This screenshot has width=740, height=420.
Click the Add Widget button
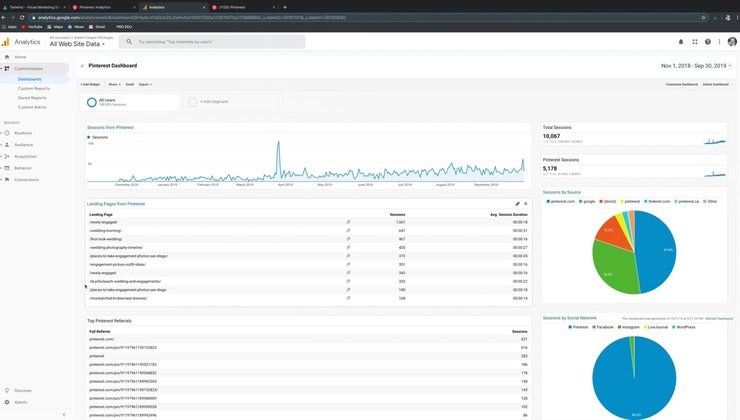click(90, 84)
